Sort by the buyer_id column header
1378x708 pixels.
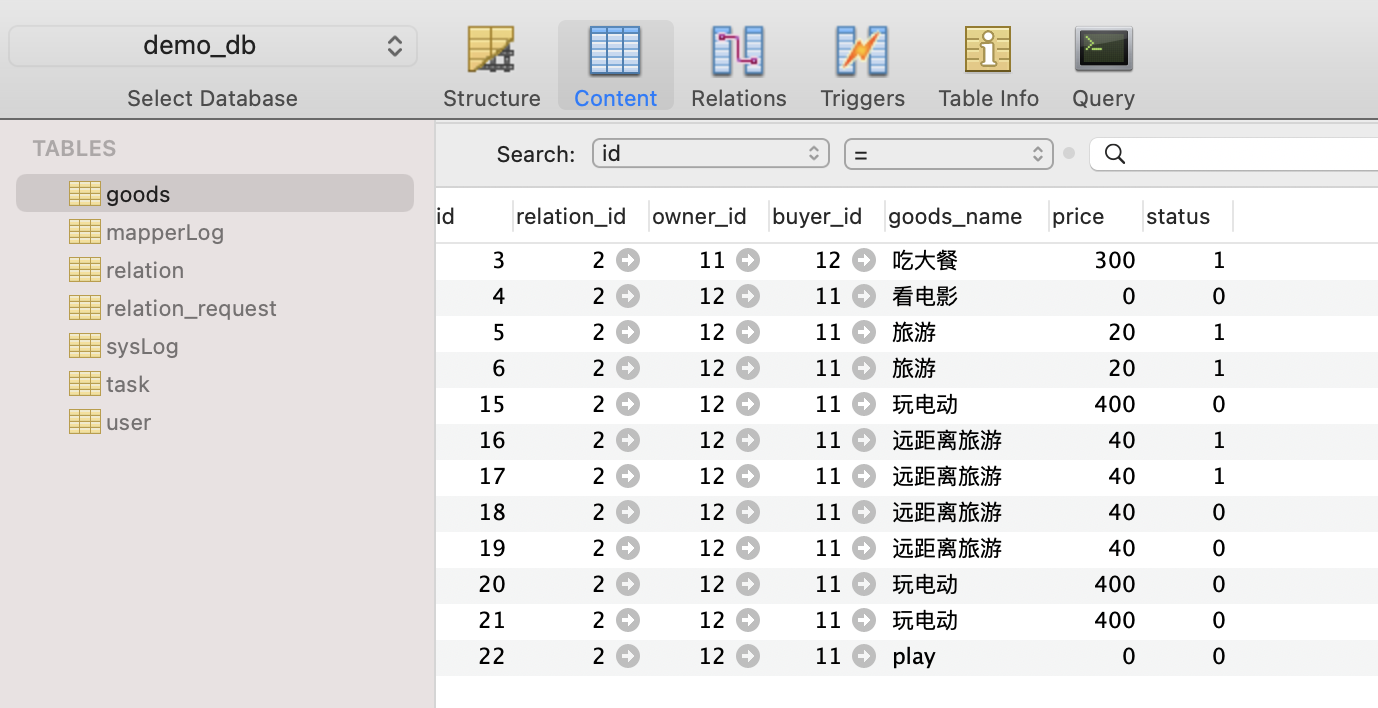point(826,217)
